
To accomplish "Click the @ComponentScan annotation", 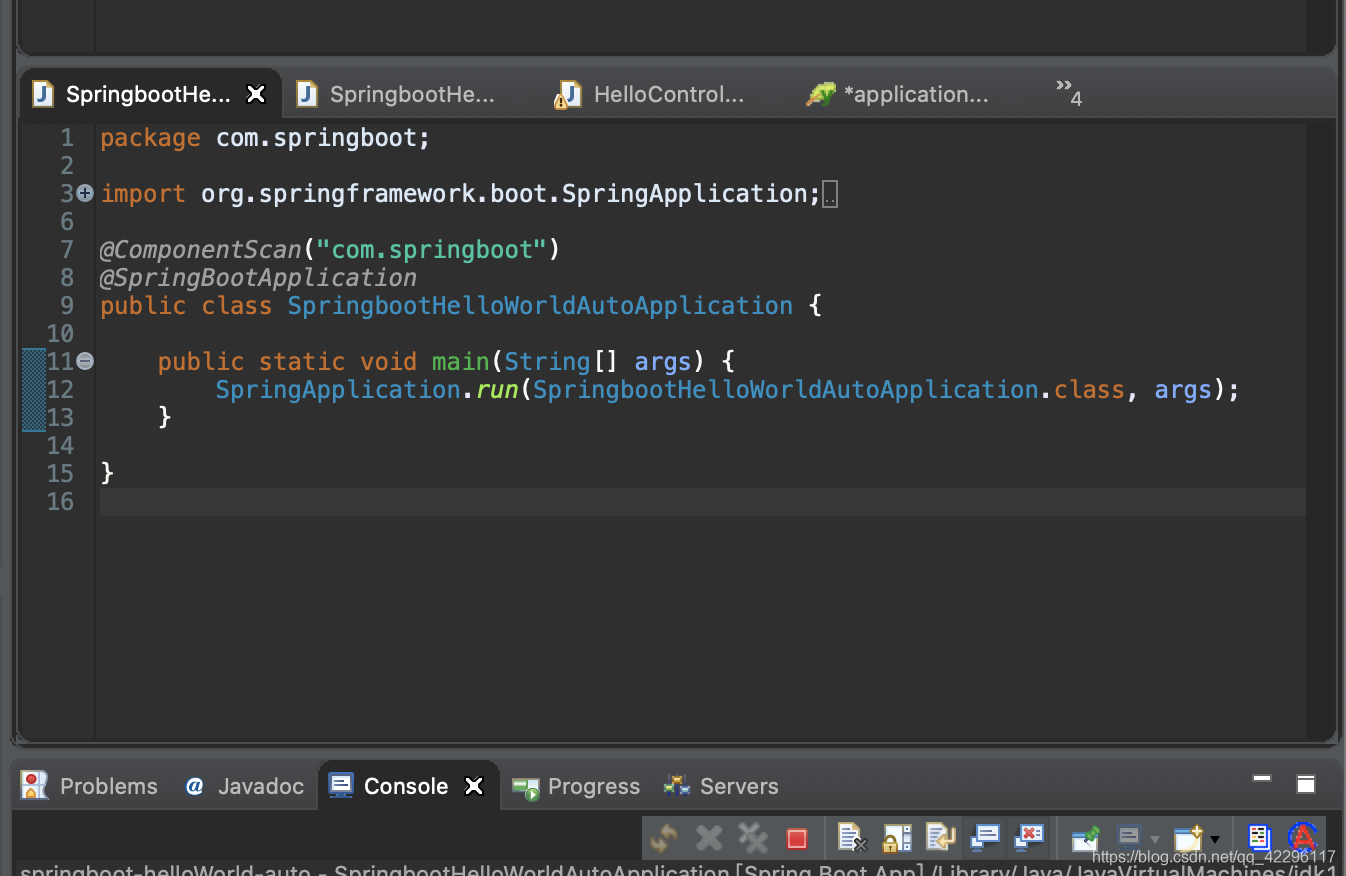I will click(x=201, y=249).
